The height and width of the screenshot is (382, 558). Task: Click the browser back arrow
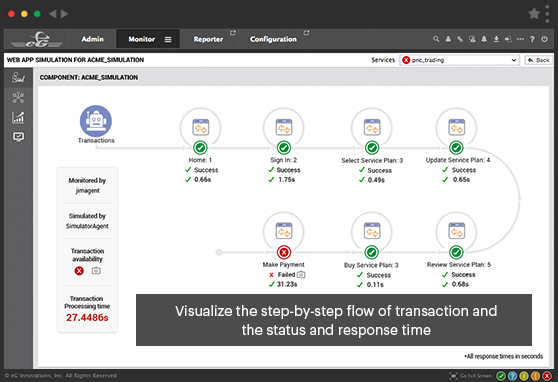(52, 14)
